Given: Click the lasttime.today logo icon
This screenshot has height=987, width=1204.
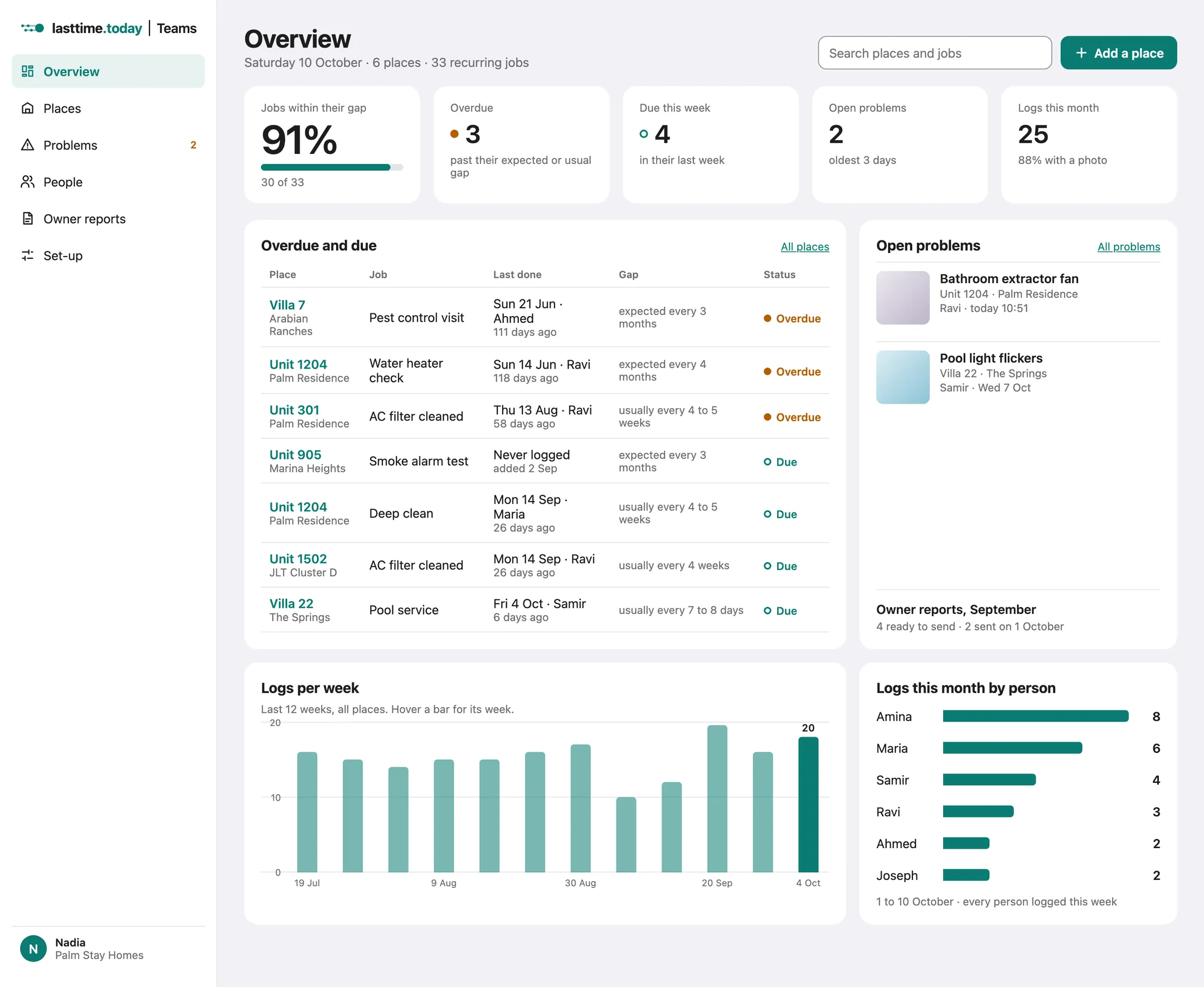Looking at the screenshot, I should [32, 28].
